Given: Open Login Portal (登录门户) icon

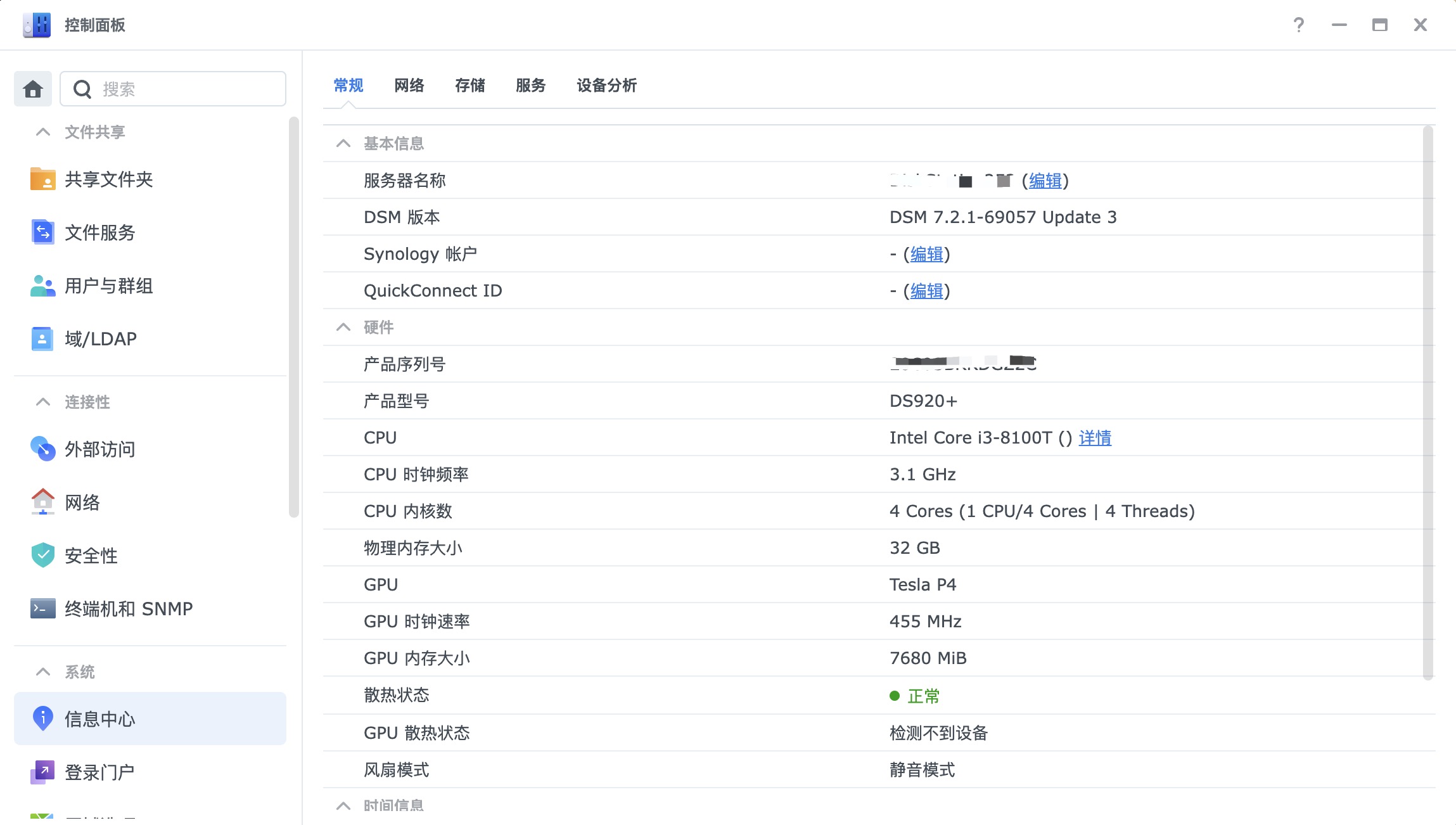Looking at the screenshot, I should (42, 772).
